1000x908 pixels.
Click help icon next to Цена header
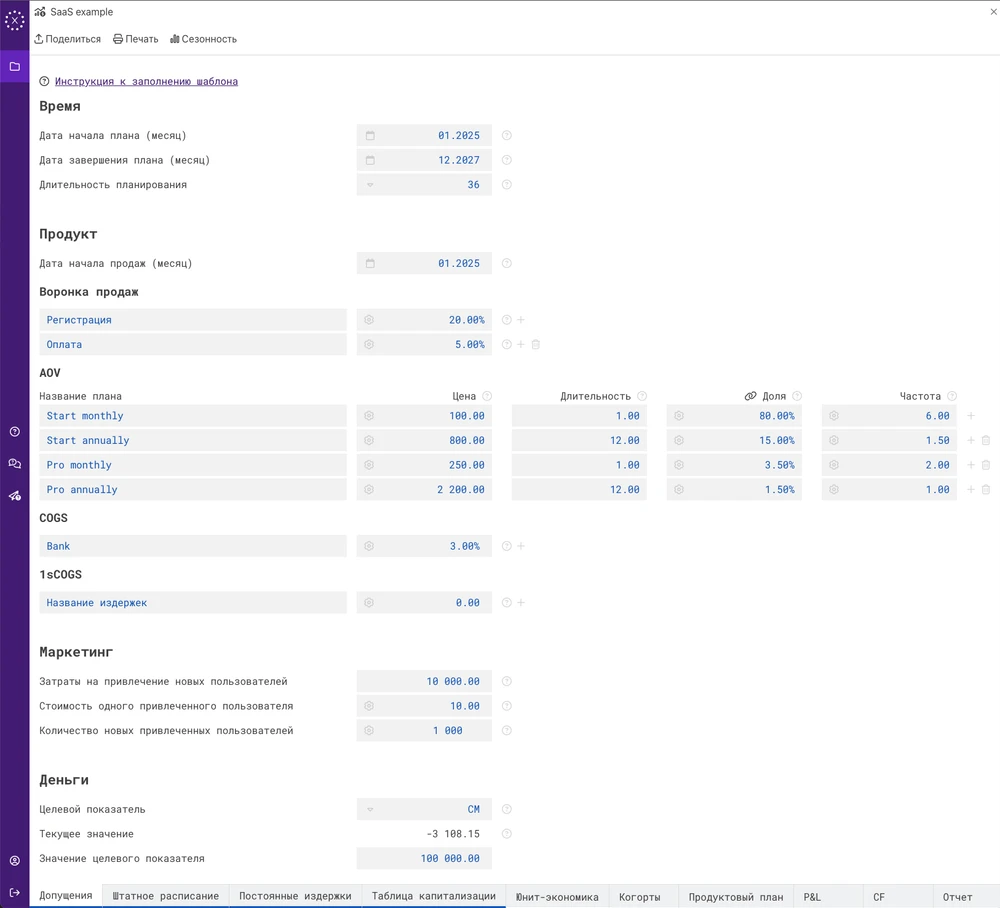coord(487,397)
